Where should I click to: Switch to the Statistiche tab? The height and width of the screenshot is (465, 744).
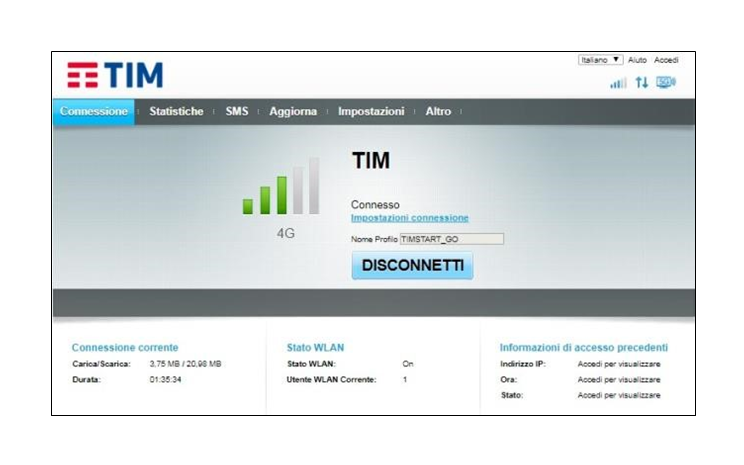[176, 112]
